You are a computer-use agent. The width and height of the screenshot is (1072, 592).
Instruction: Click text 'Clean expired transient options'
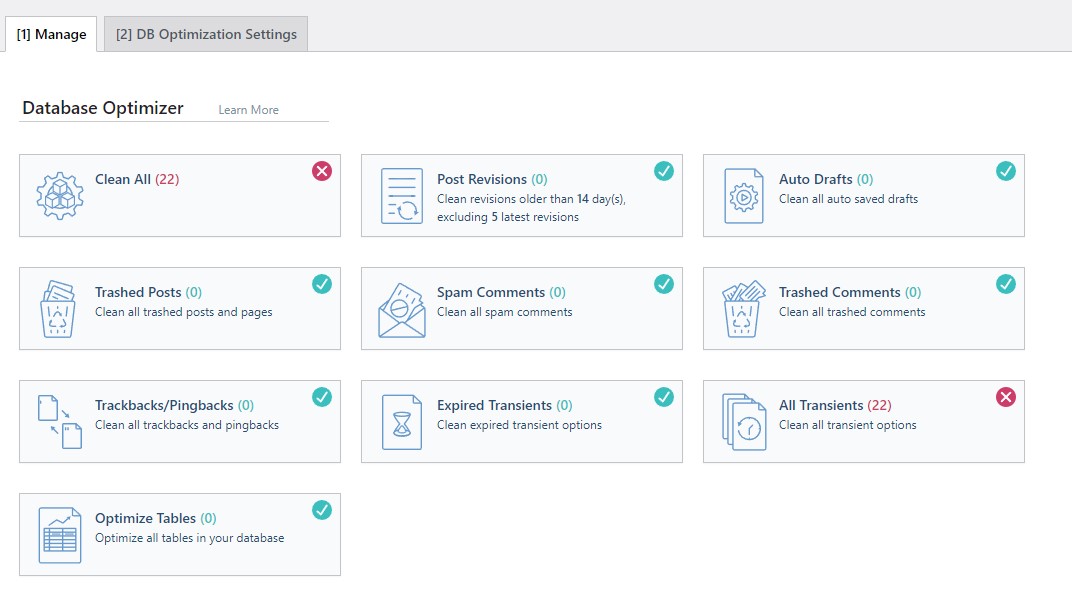pyautogui.click(x=520, y=425)
